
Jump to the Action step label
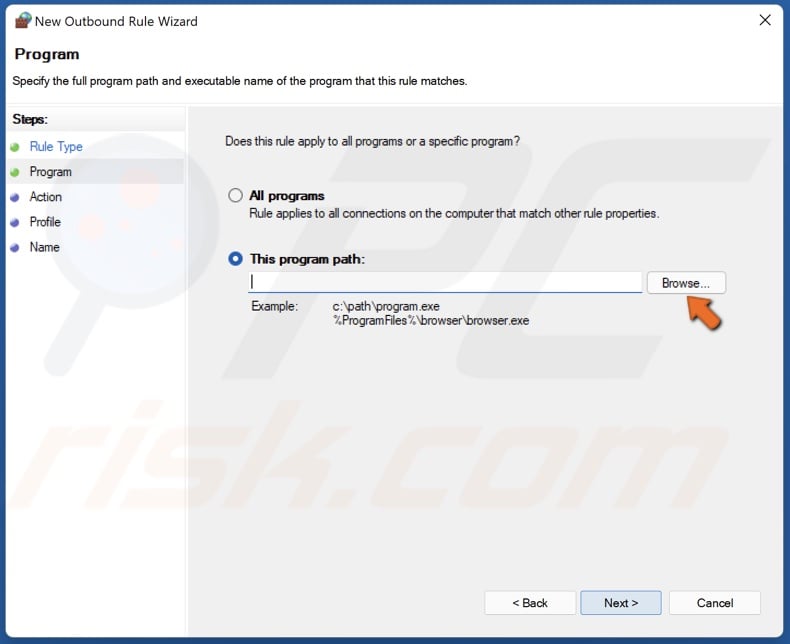46,197
